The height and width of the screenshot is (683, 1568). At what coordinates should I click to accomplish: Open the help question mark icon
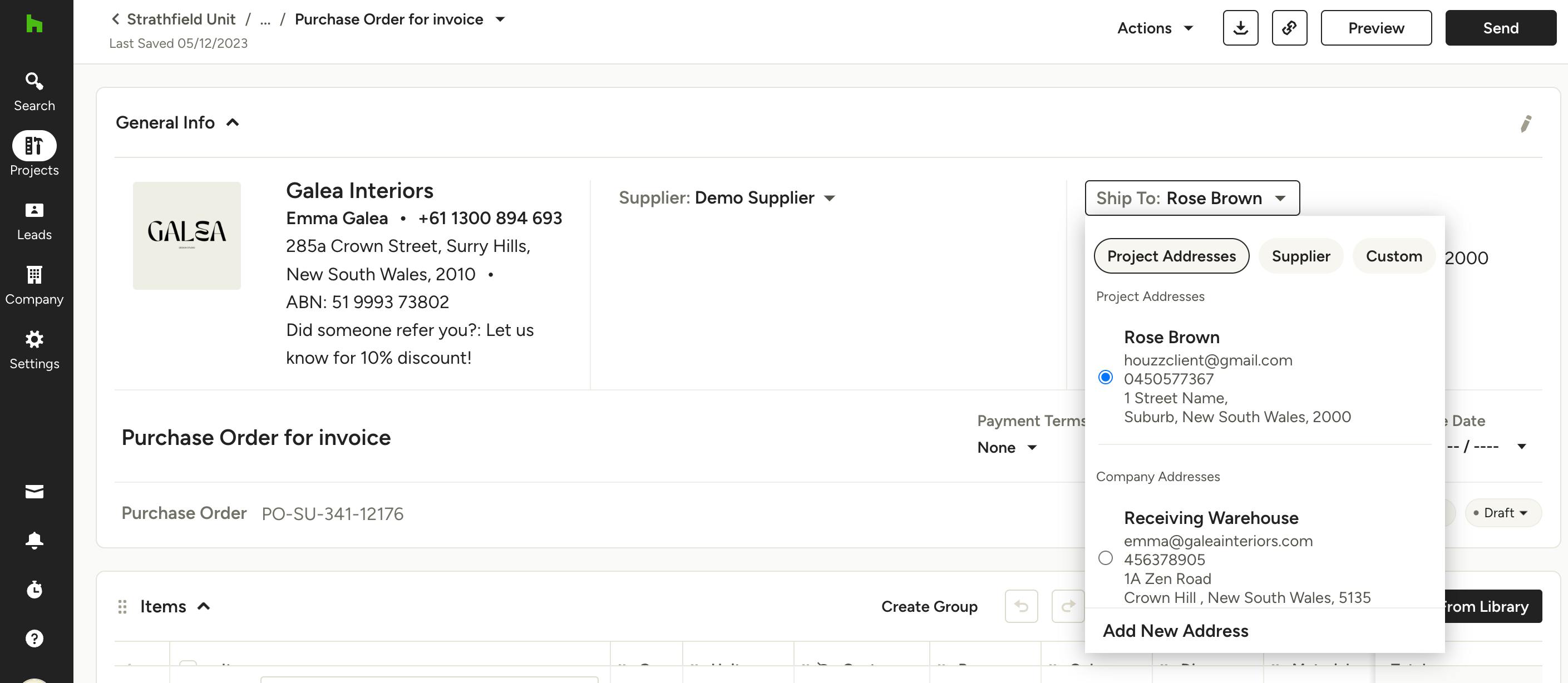pyautogui.click(x=34, y=638)
